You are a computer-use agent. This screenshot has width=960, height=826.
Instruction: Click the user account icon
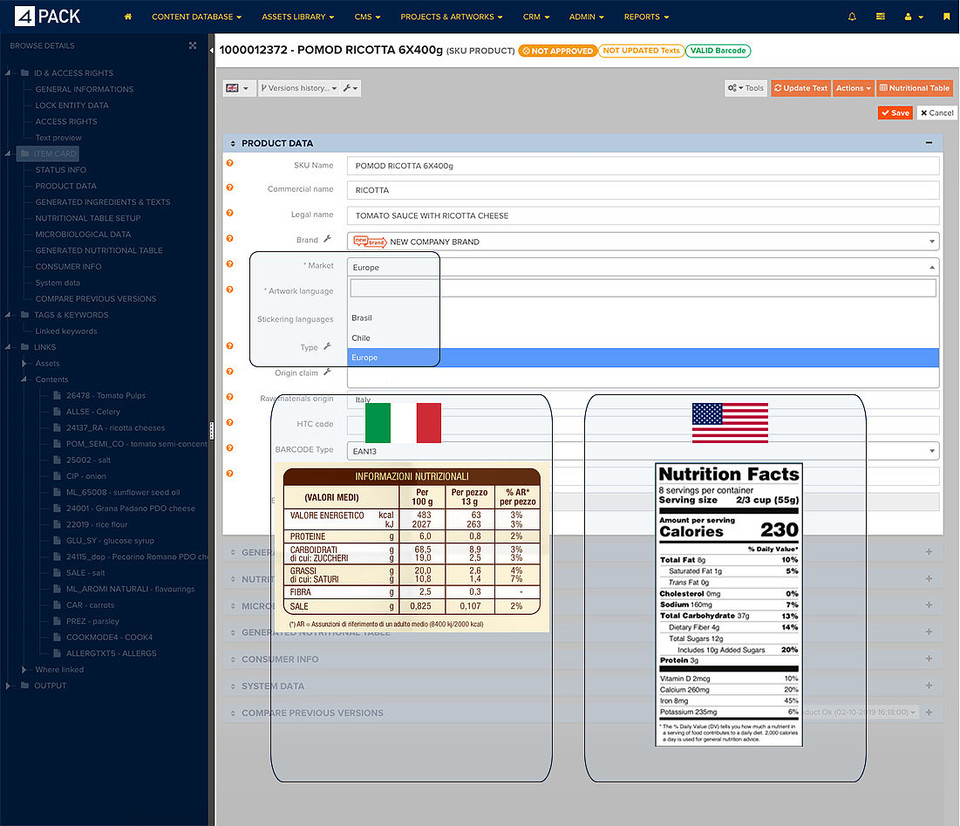pos(910,17)
